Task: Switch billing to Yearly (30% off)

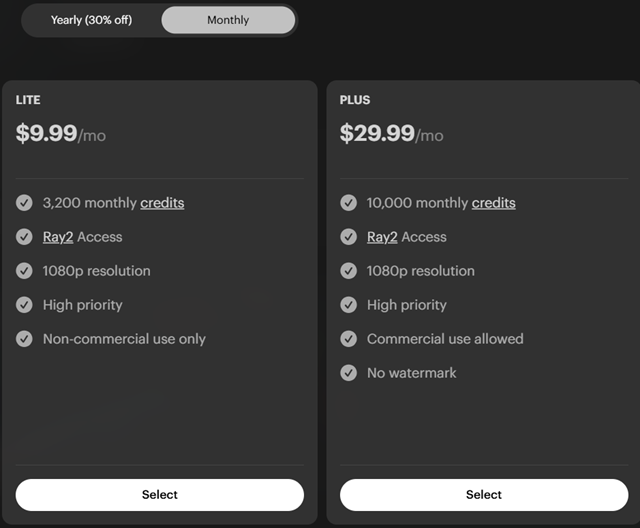Action: pyautogui.click(x=91, y=20)
